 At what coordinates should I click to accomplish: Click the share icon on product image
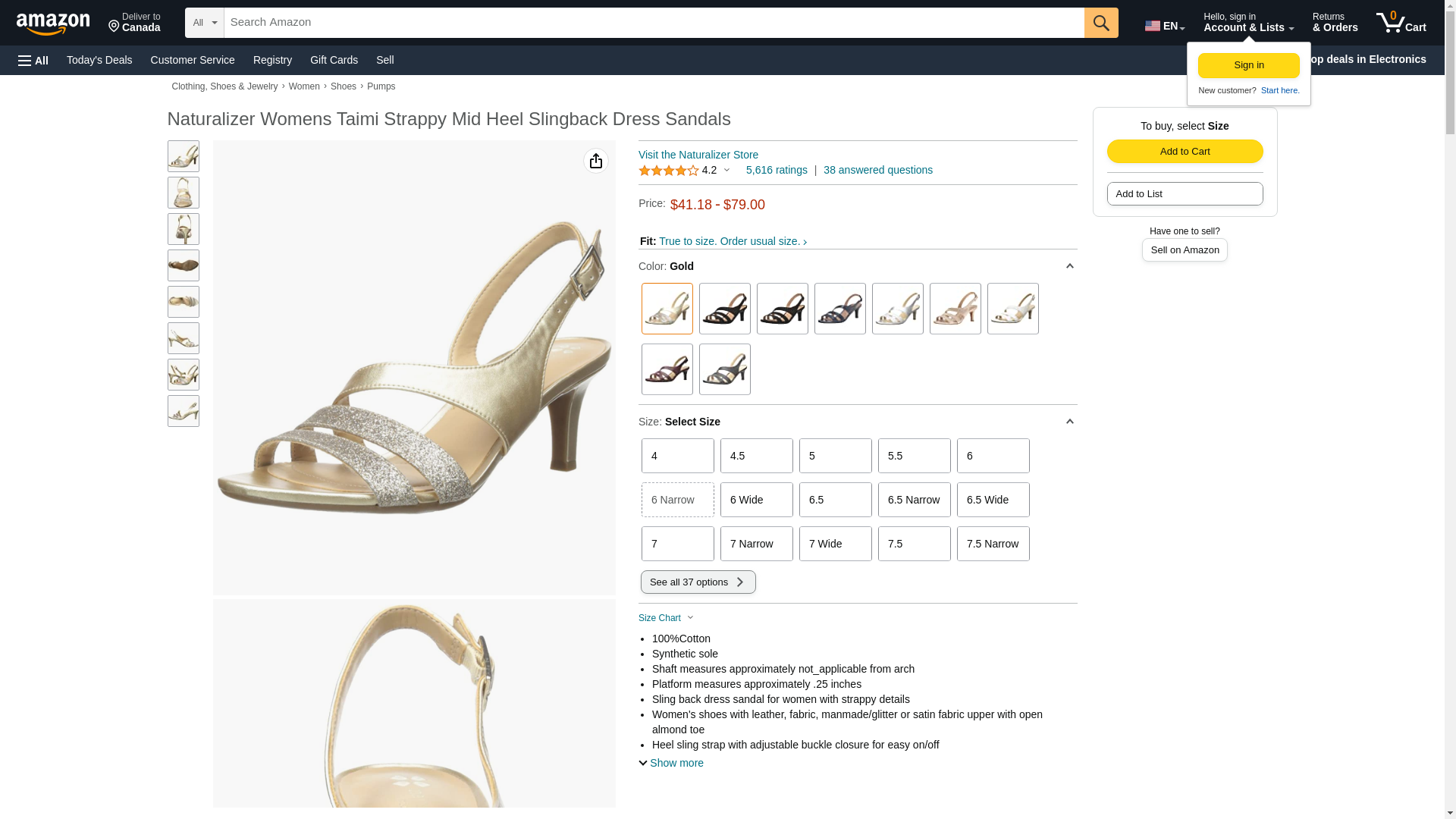tap(596, 161)
